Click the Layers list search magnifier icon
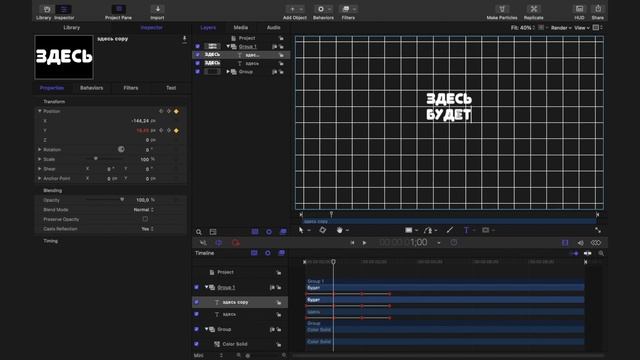This screenshot has width=640, height=360. pos(199,232)
